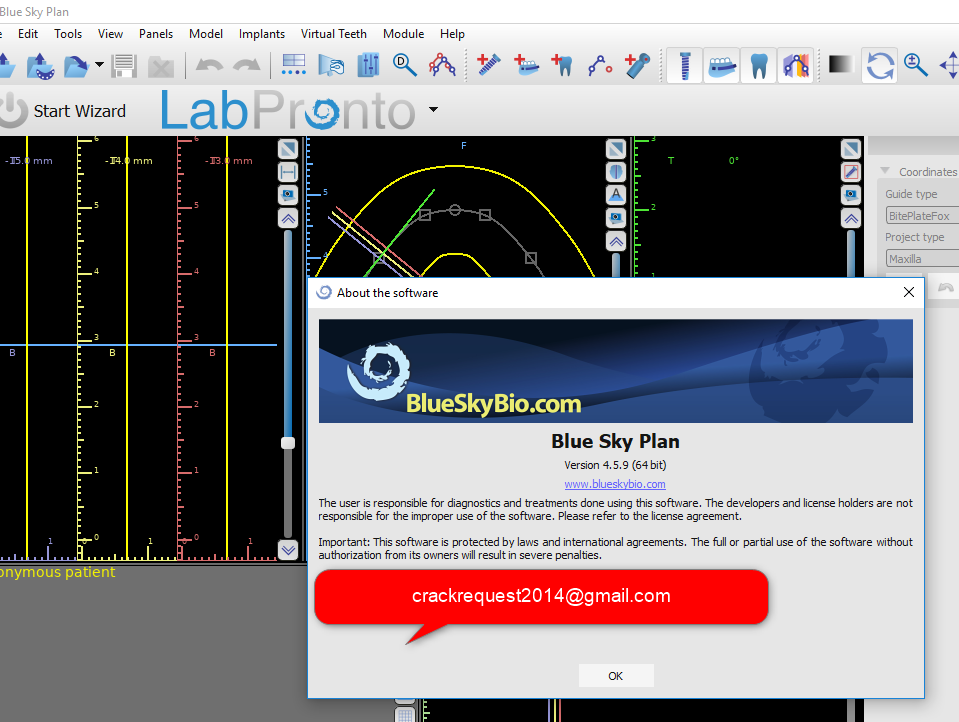959x722 pixels.
Task: Toggle the jaw model visibility button
Action: (x=722, y=66)
